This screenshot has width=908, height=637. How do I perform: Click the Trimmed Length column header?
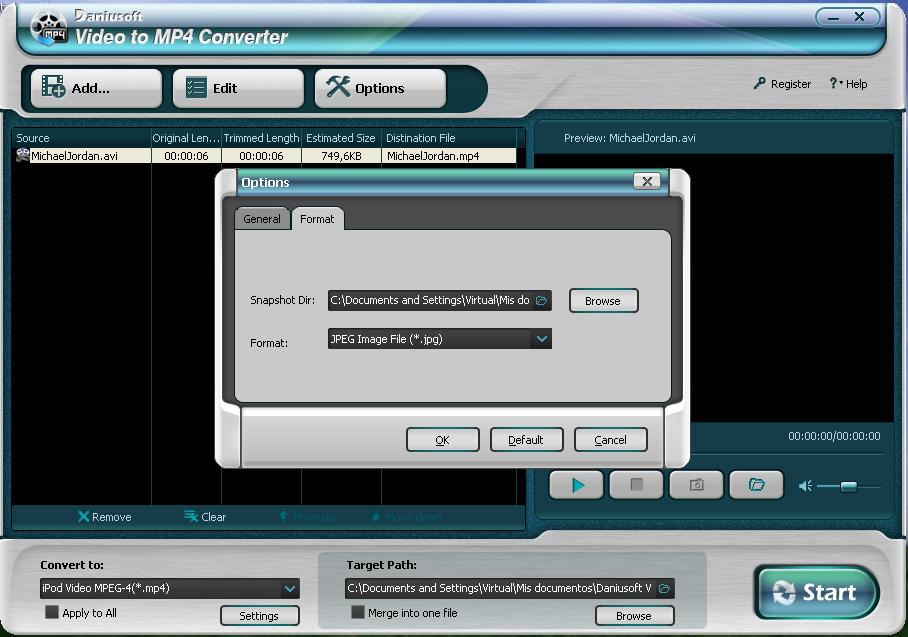[x=261, y=138]
